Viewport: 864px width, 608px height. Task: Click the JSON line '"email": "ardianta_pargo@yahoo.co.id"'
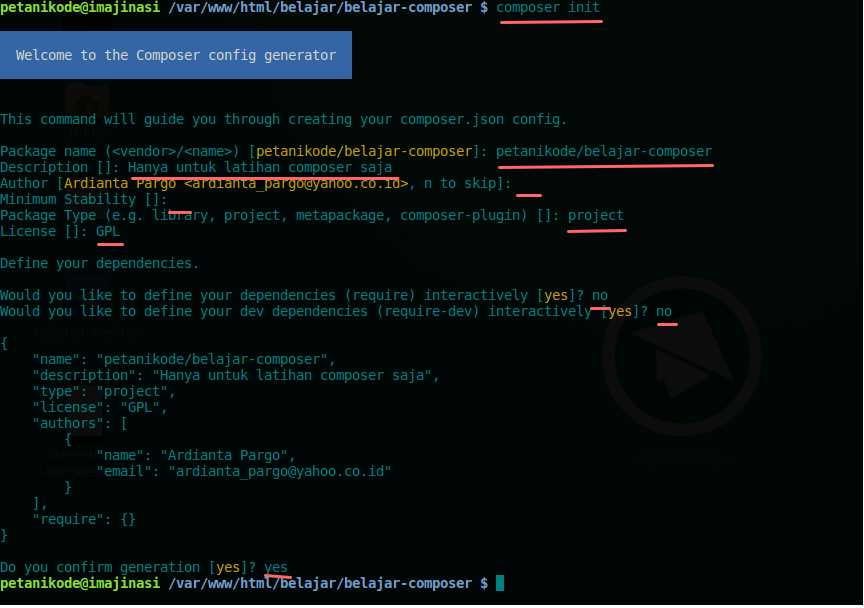tap(244, 471)
